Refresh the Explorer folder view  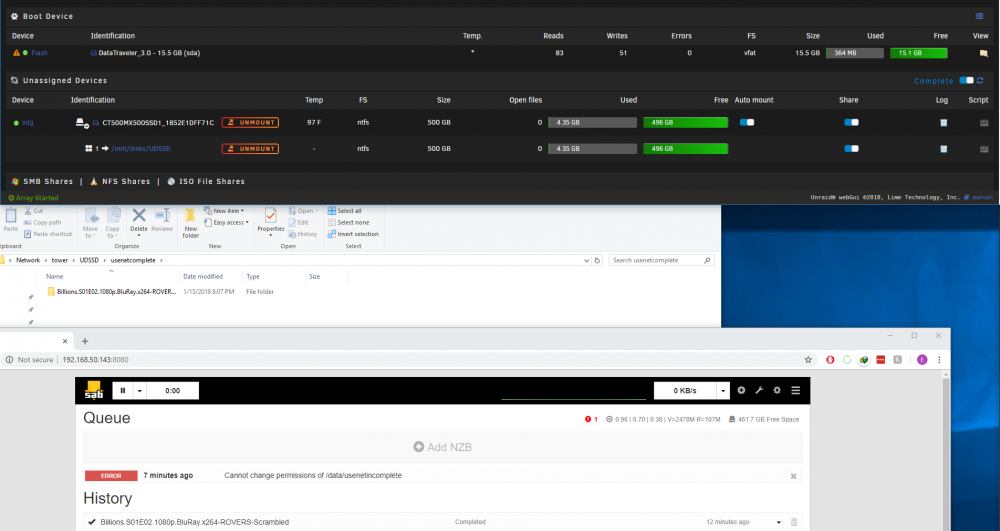coord(597,260)
